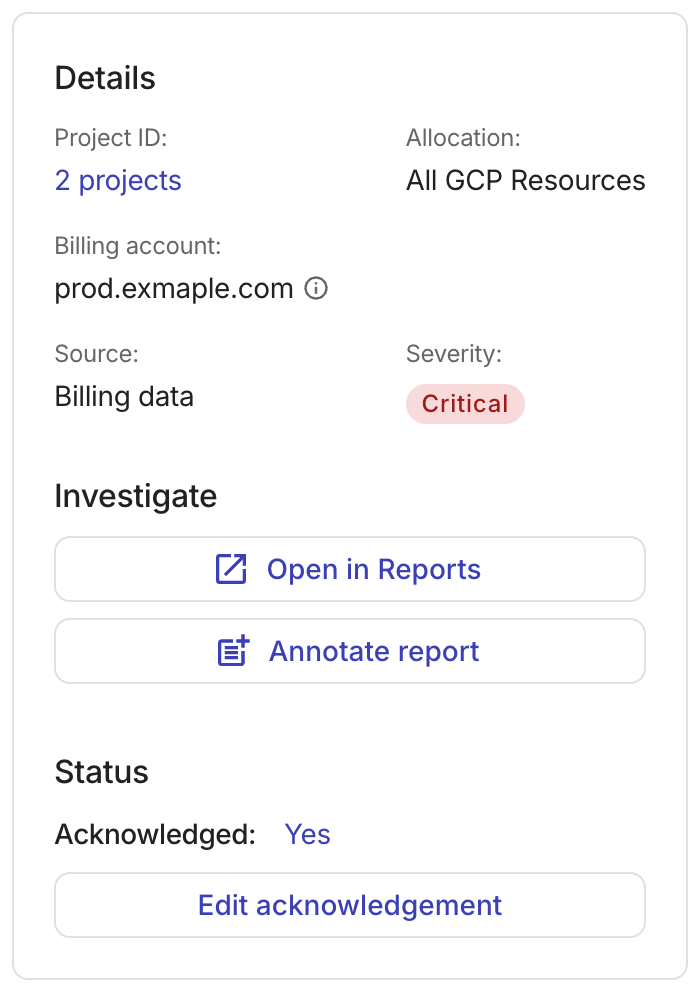Click the annotate note-plus icon
The width and height of the screenshot is (700, 996).
pos(233,651)
